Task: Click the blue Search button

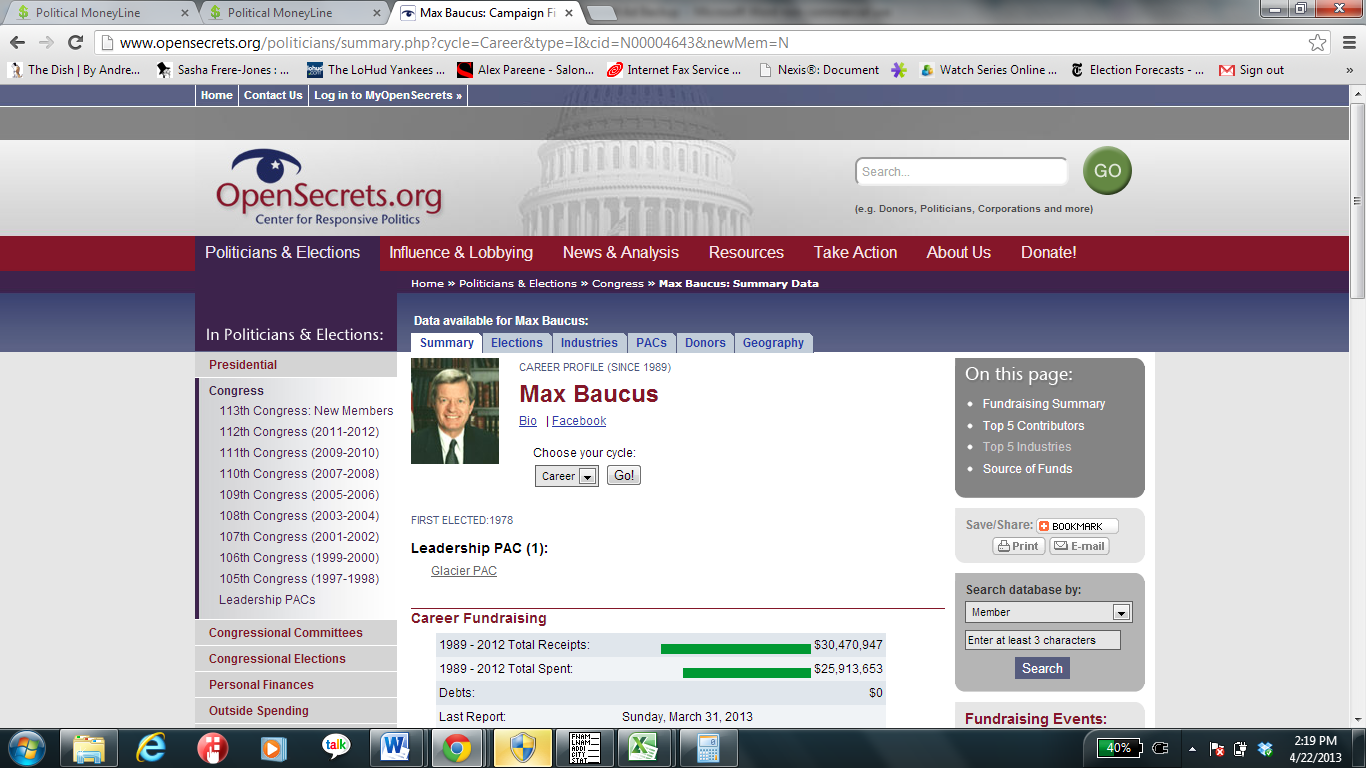Action: pos(1042,668)
